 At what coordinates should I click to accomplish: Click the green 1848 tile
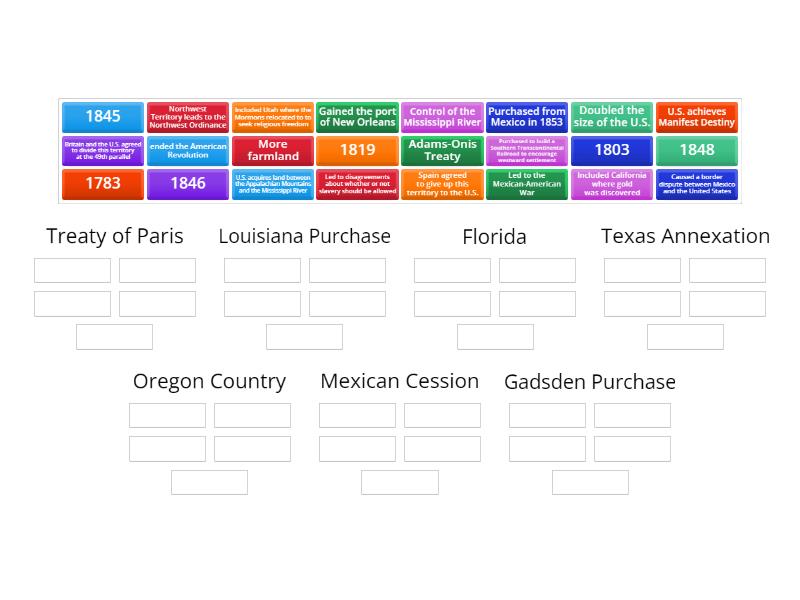[697, 150]
